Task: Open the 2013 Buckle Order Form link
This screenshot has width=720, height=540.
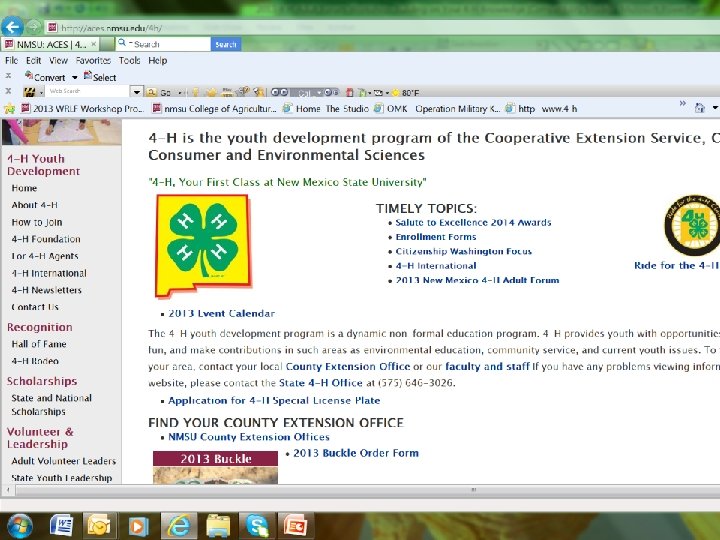Action: (356, 453)
